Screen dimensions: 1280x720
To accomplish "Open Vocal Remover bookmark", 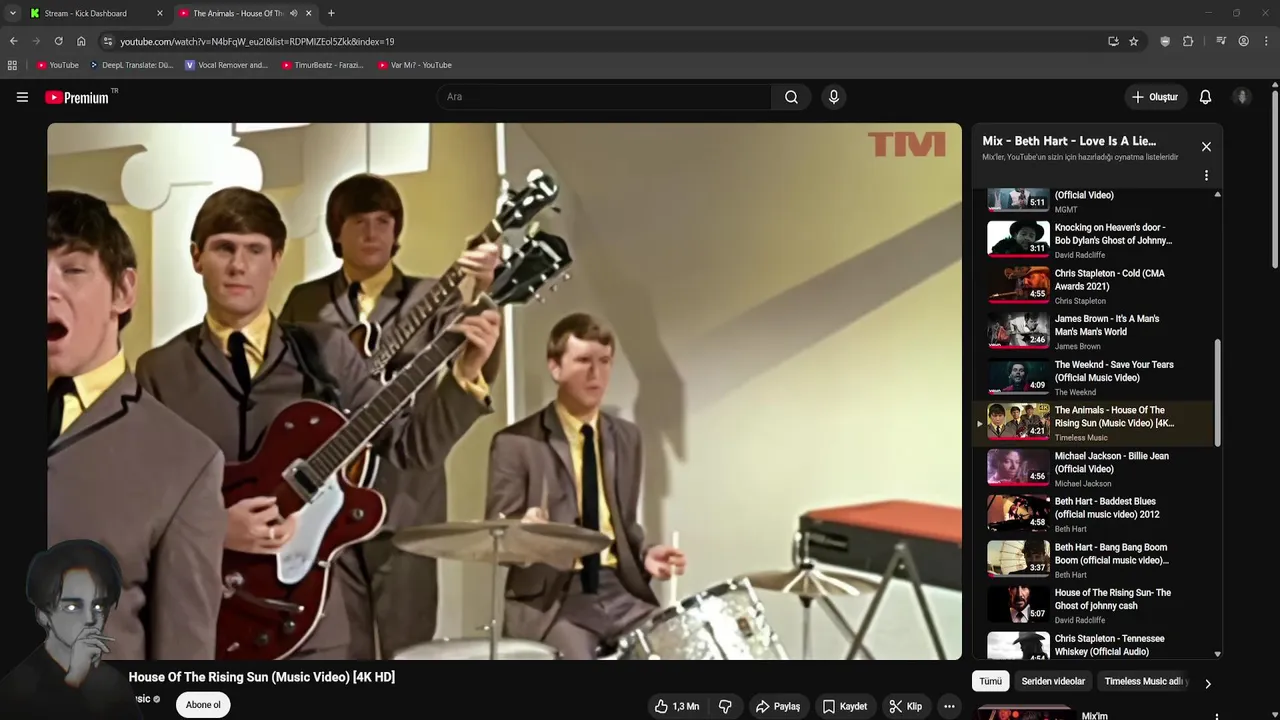I will click(227, 65).
